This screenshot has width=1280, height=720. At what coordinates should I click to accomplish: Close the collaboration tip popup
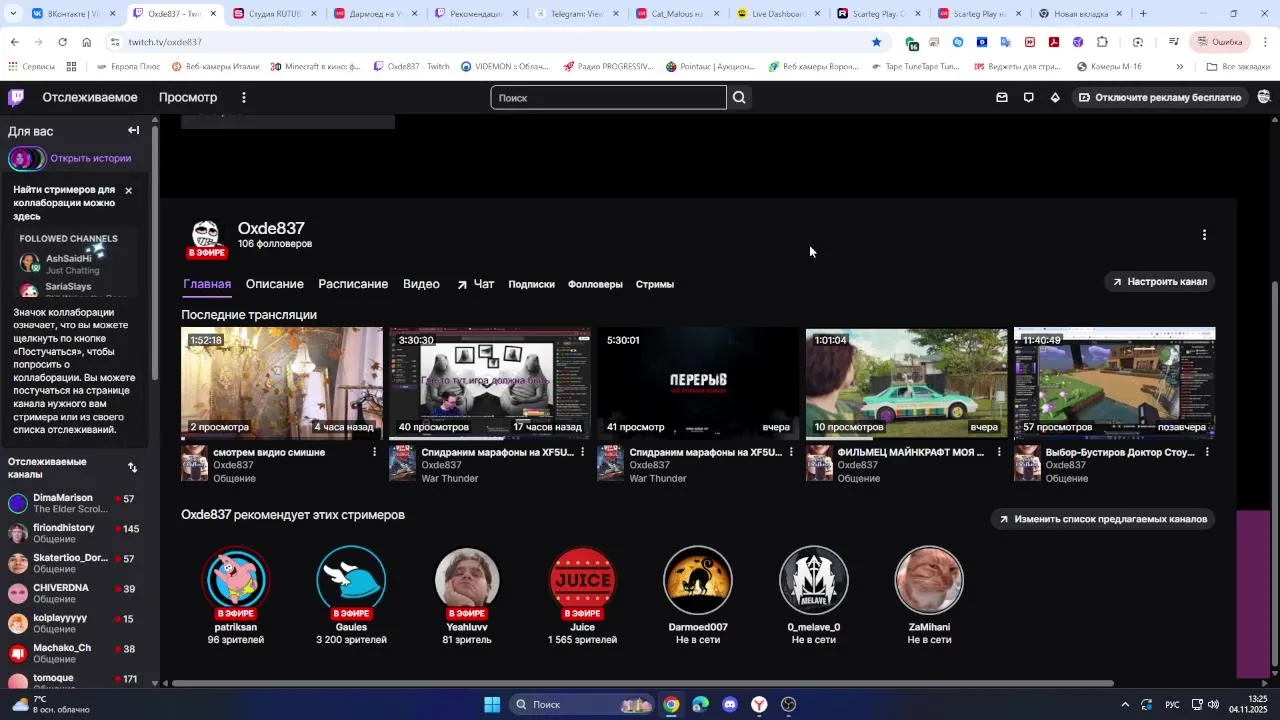128,190
